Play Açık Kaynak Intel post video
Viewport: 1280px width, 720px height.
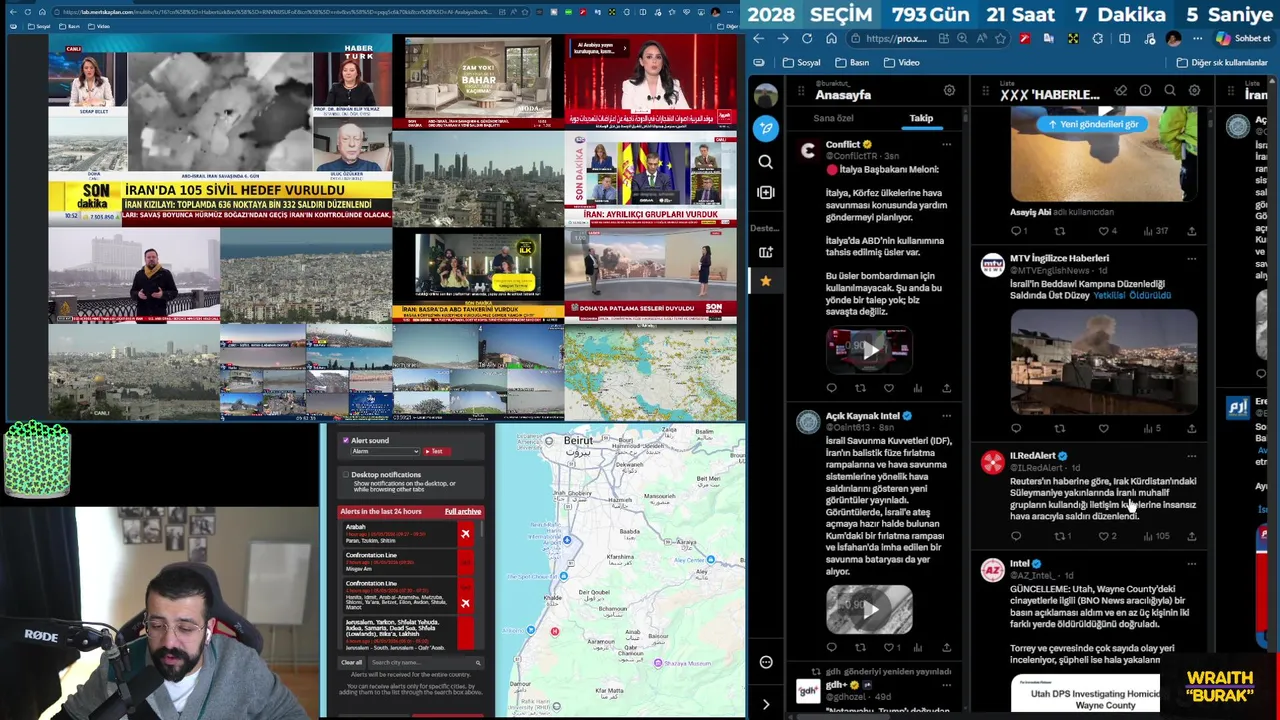coord(869,609)
